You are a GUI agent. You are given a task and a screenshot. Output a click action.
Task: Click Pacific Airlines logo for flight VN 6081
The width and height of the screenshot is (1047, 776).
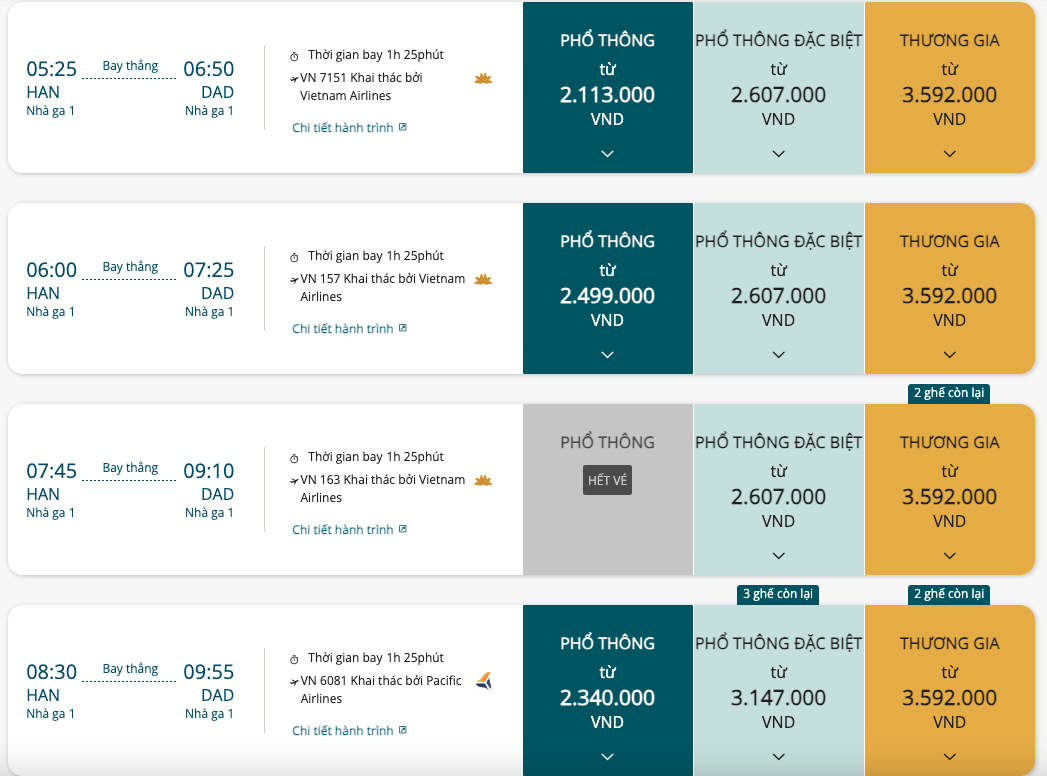(x=484, y=681)
